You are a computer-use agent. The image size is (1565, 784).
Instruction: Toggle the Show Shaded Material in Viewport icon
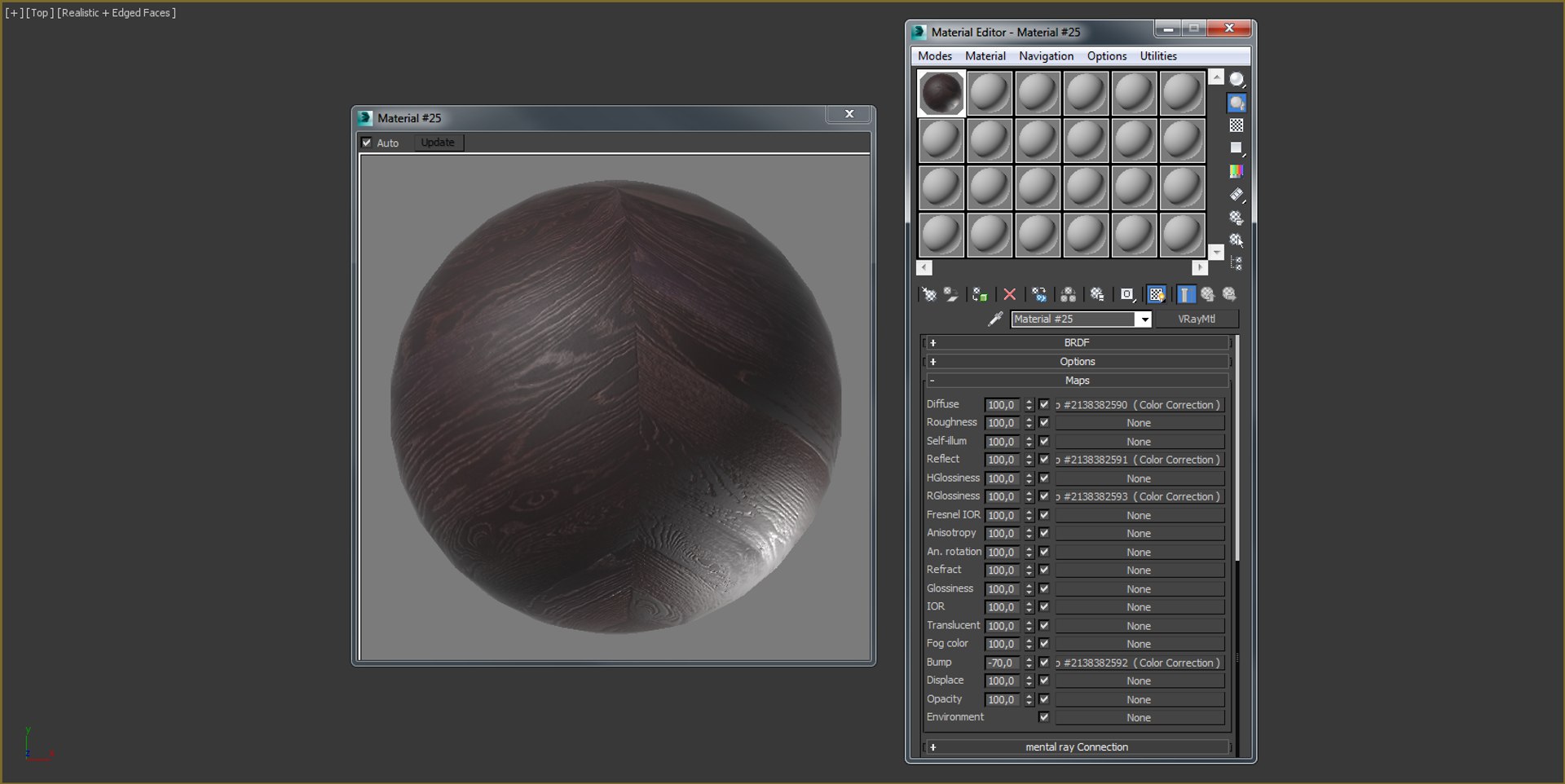coord(1156,294)
